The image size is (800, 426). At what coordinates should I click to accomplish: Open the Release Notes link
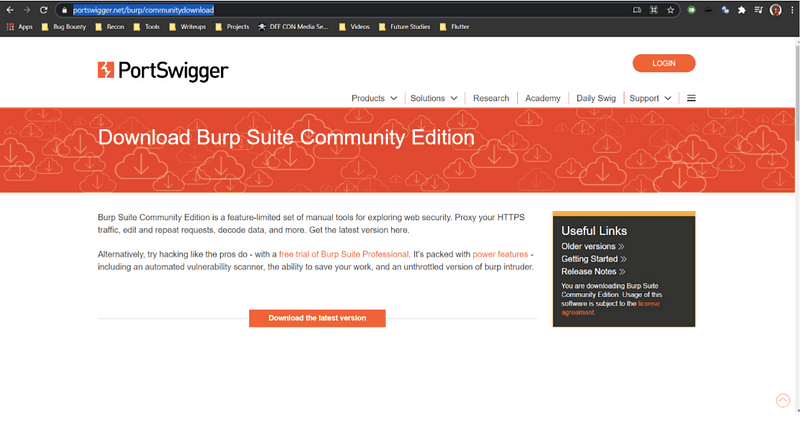593,271
